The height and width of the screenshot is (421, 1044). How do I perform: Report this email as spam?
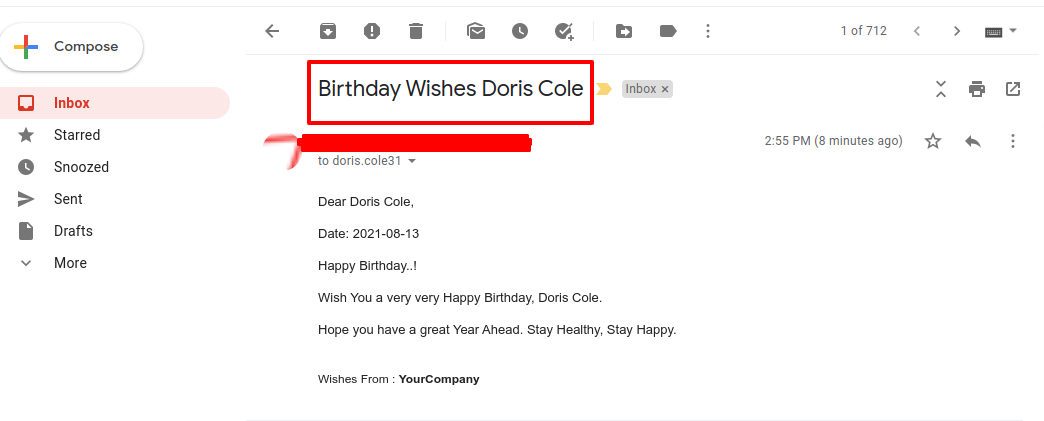tap(372, 31)
